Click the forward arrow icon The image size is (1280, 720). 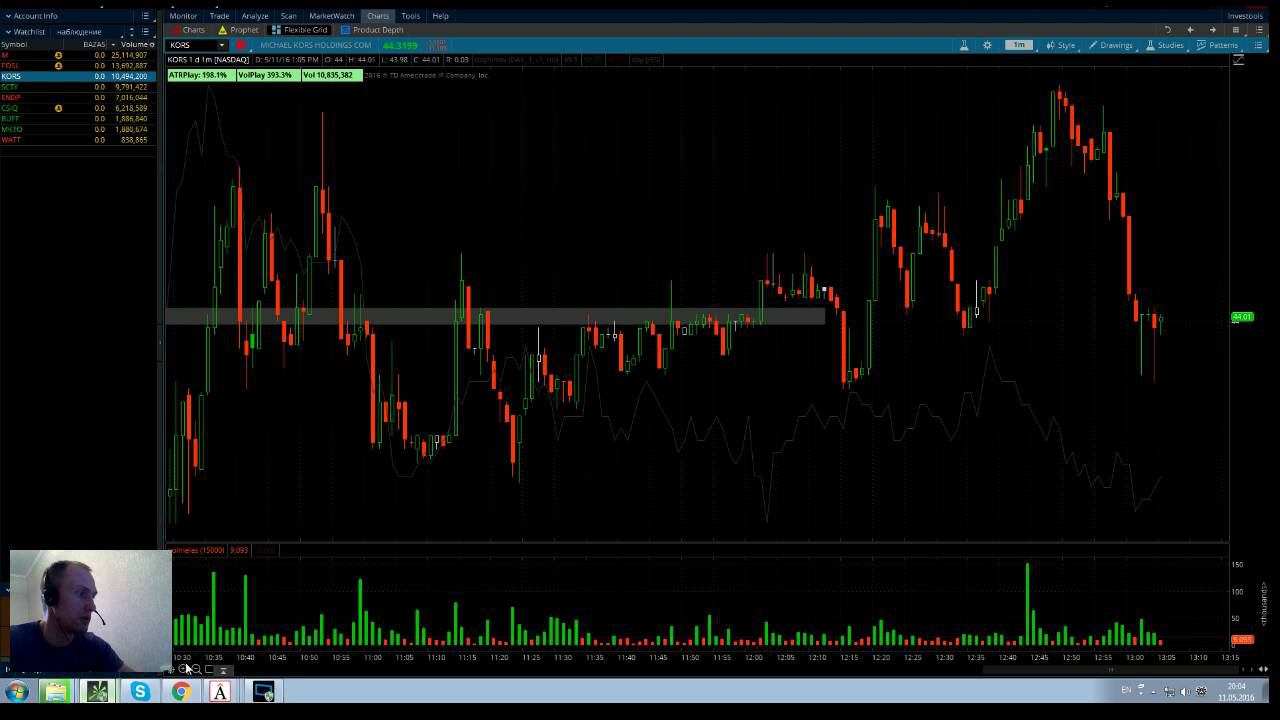tap(1212, 30)
